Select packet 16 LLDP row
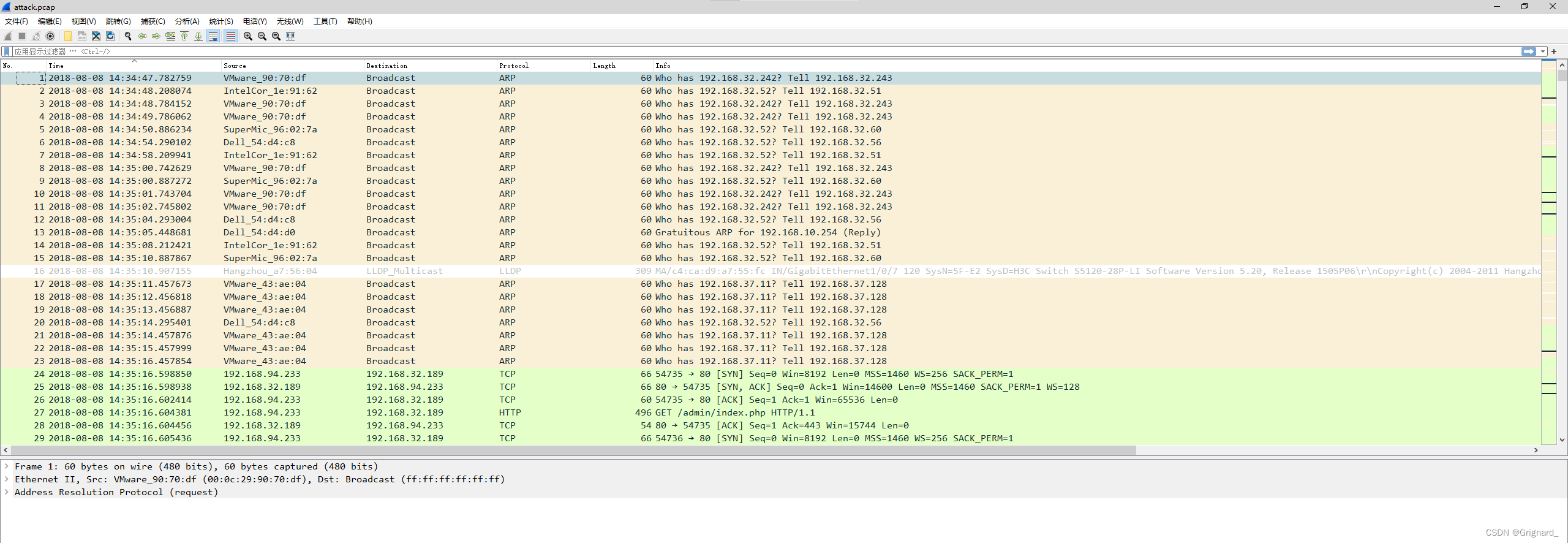 pyautogui.click(x=771, y=271)
